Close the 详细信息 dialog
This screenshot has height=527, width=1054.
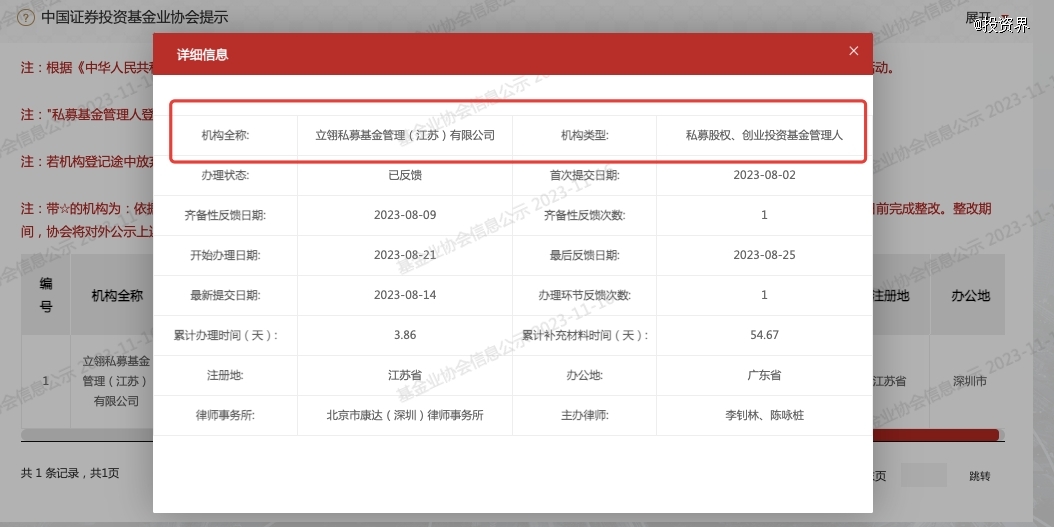pyautogui.click(x=854, y=51)
